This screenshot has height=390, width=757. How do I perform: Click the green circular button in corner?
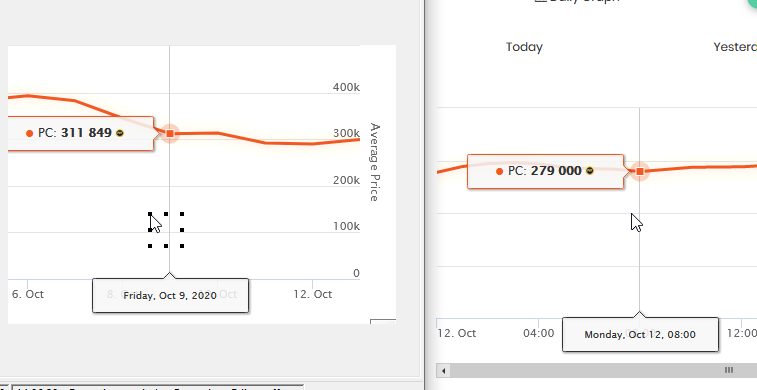point(751,3)
